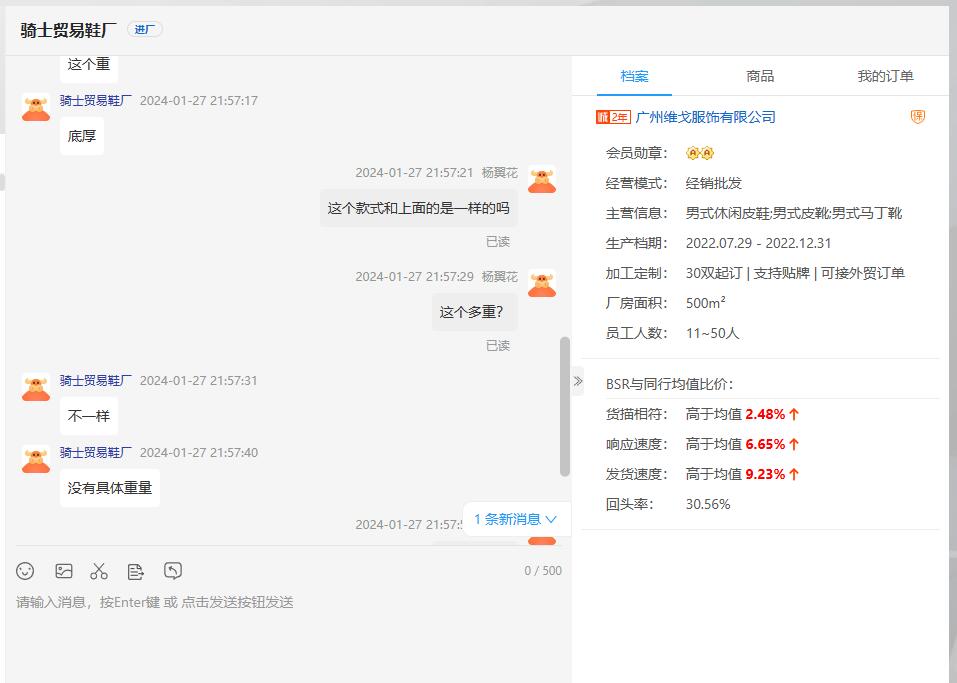This screenshot has width=957, height=683.
Task: Click the 2.48% 货描相符 value
Action: [x=765, y=414]
